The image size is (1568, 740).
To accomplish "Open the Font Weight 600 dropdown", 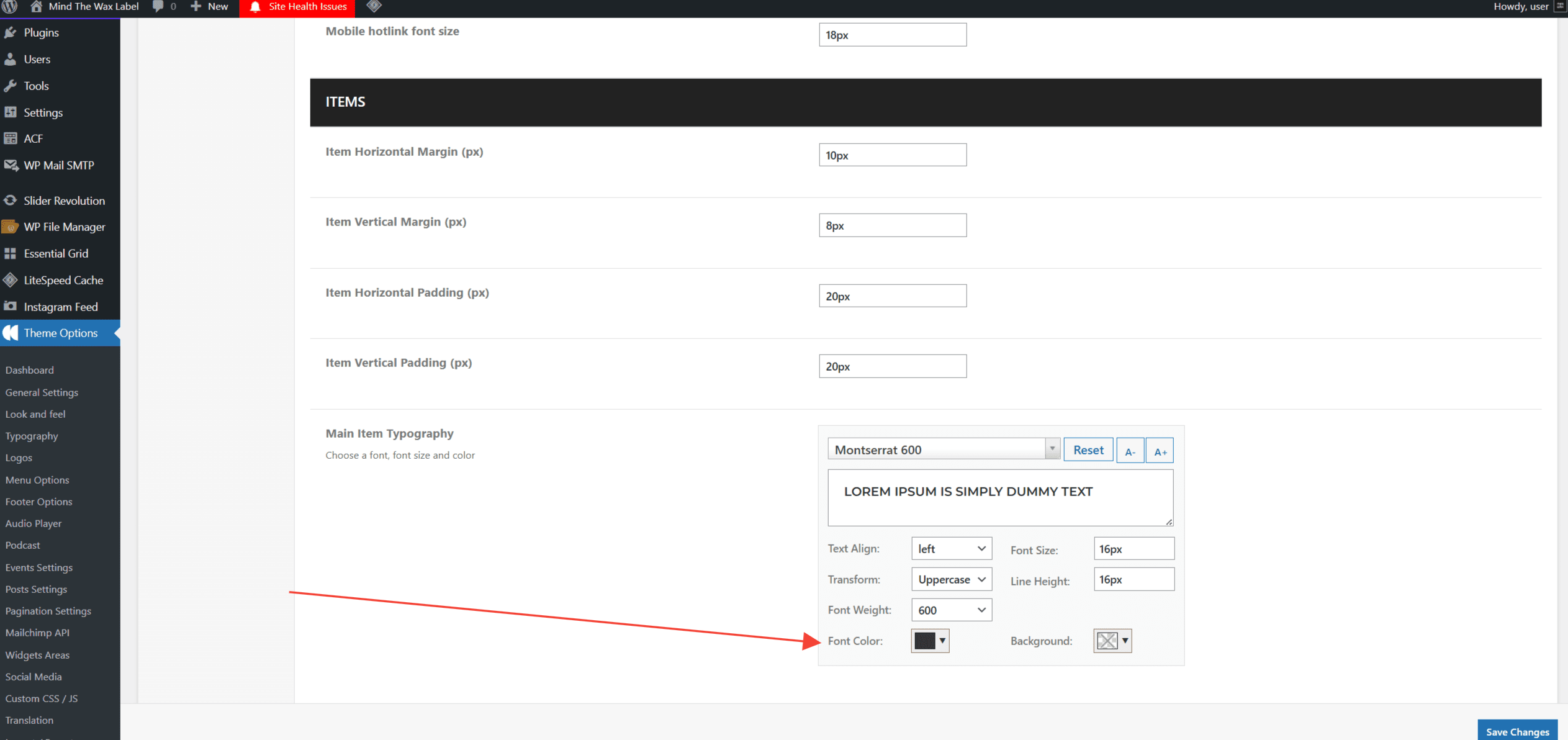I will coord(951,610).
